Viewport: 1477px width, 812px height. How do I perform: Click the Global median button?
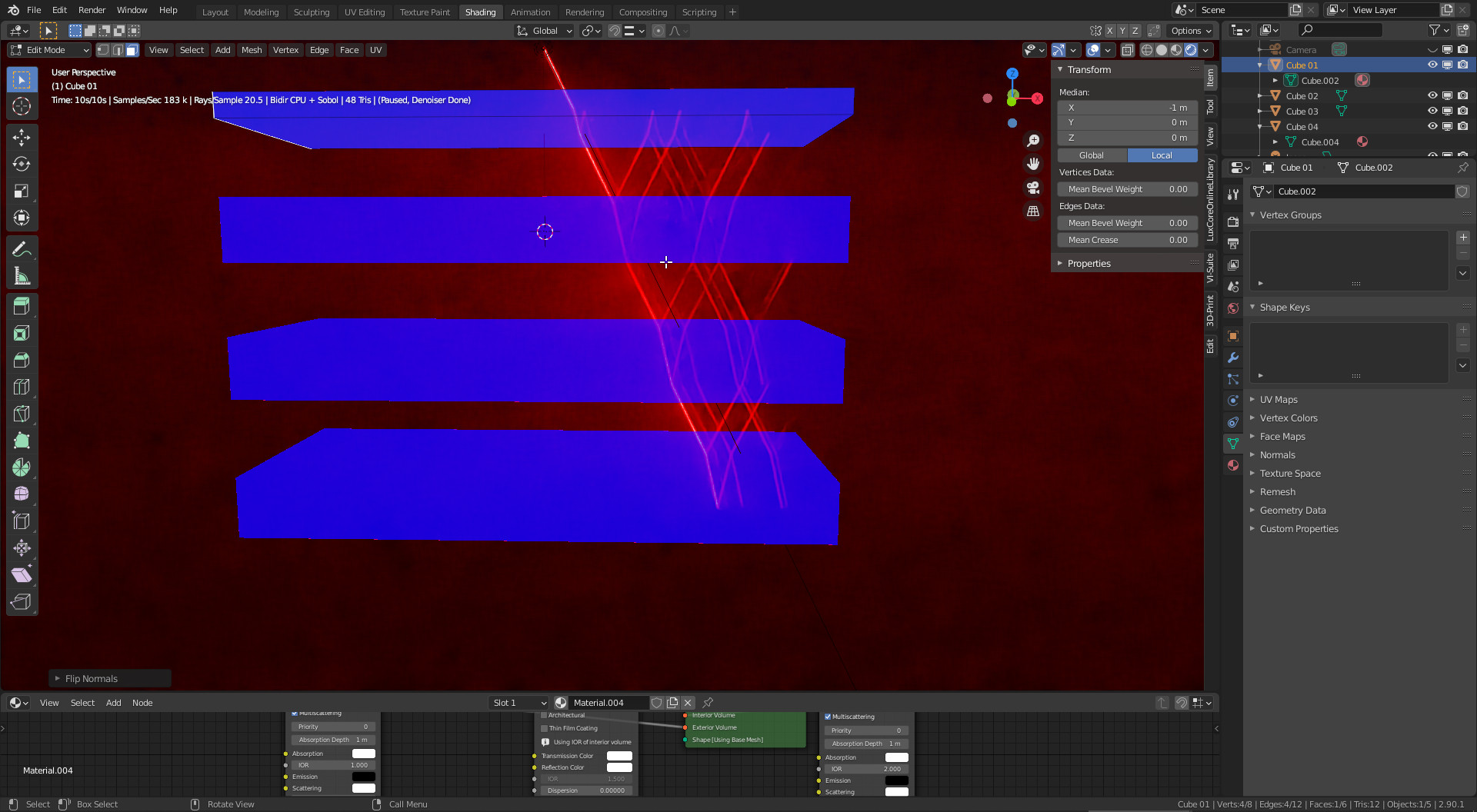pos(1091,155)
